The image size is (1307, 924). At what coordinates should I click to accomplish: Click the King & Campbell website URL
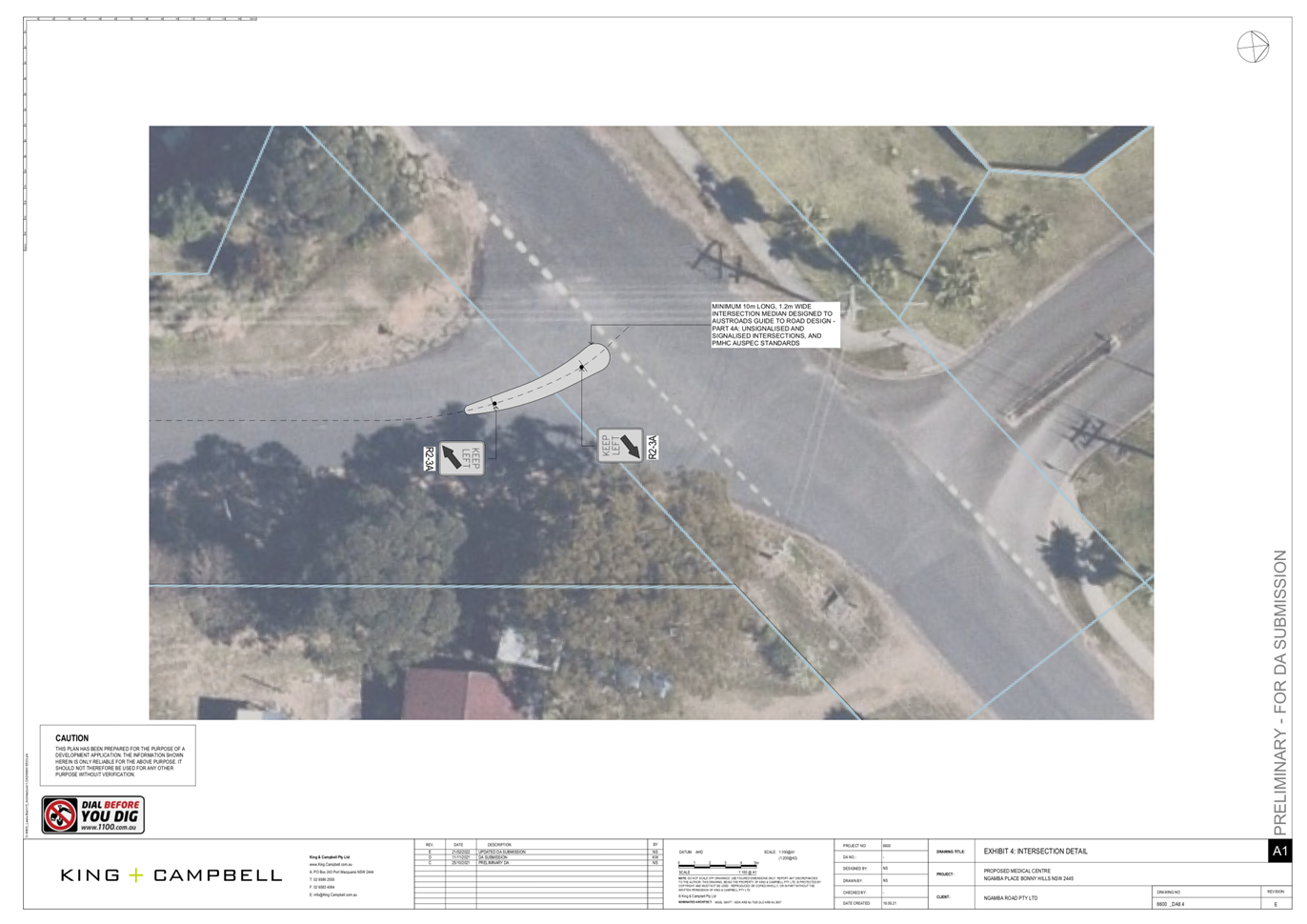[x=331, y=864]
